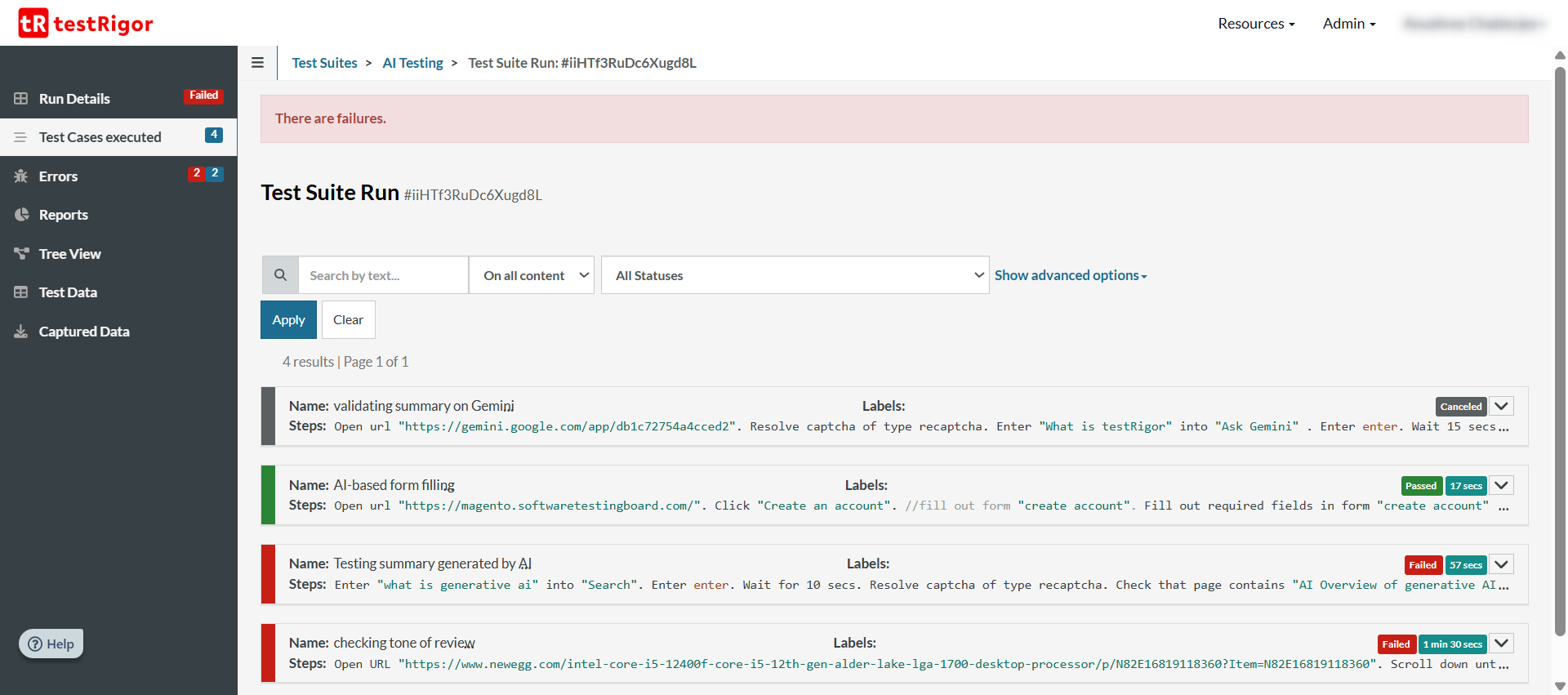Image resolution: width=1568 pixels, height=695 pixels.
Task: Focus the Search by text field
Action: coord(383,275)
